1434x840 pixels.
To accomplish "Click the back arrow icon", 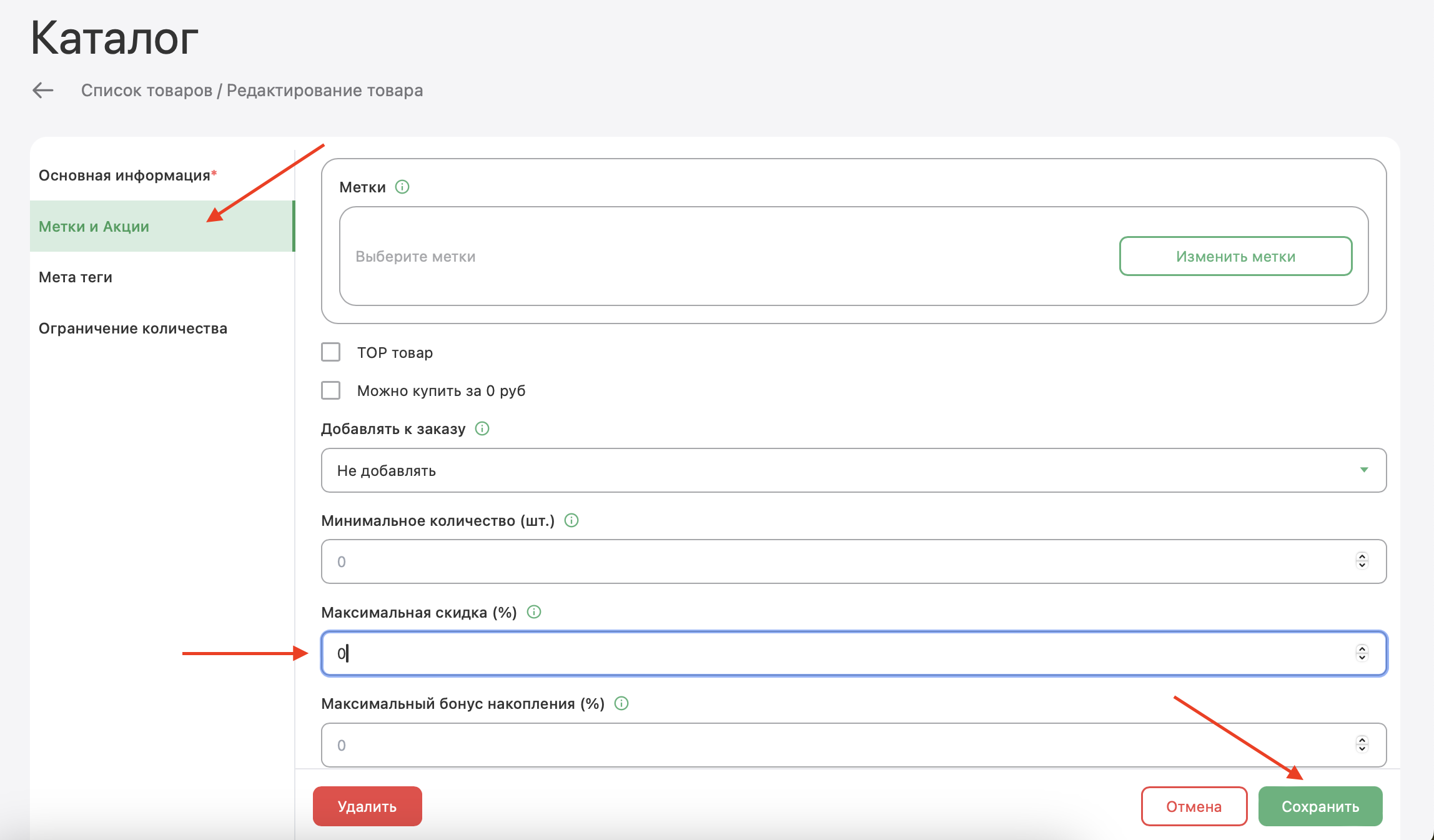I will [x=43, y=91].
